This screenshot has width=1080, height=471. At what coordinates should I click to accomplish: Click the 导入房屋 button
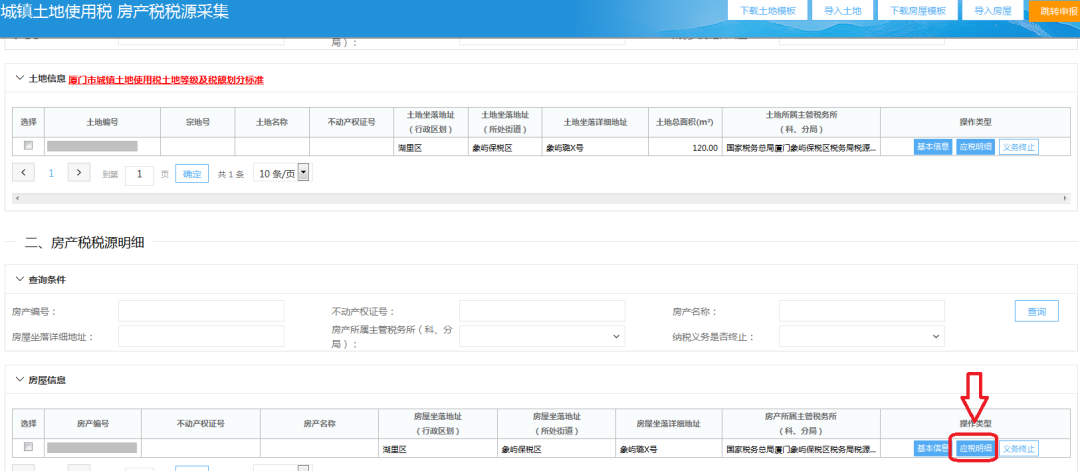[x=993, y=11]
